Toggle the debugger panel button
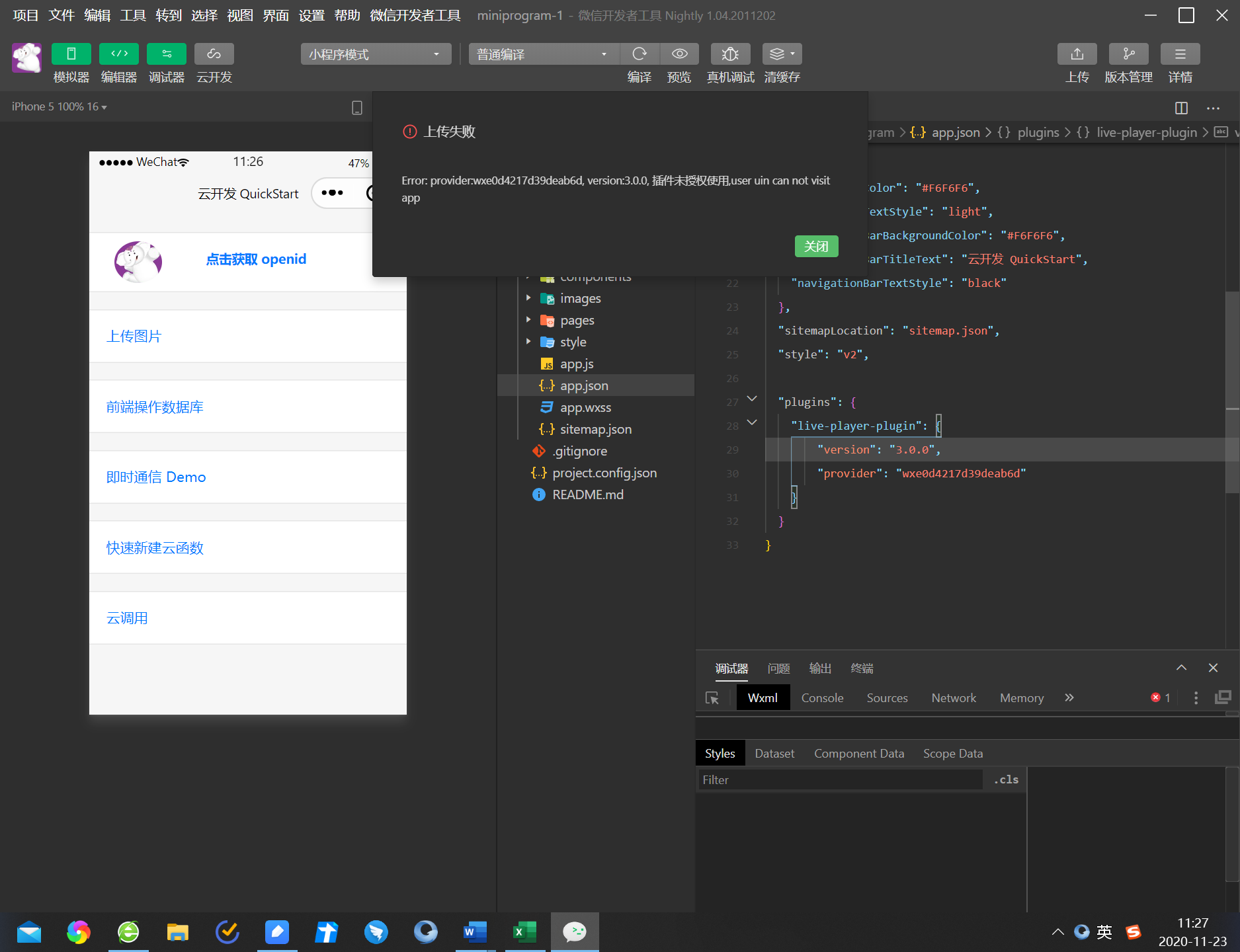 167,54
